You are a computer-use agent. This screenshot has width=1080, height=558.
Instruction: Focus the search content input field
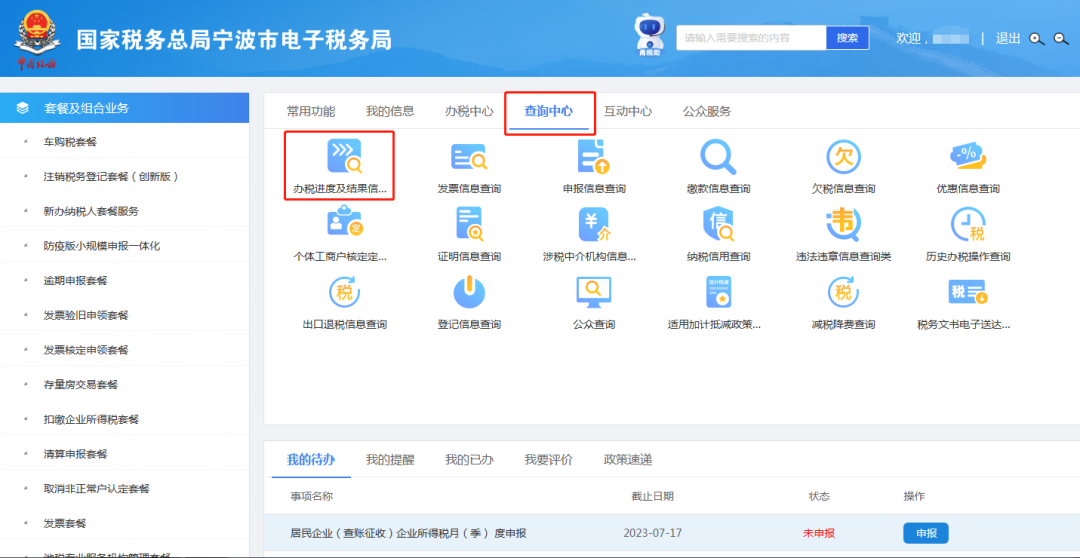click(x=751, y=38)
